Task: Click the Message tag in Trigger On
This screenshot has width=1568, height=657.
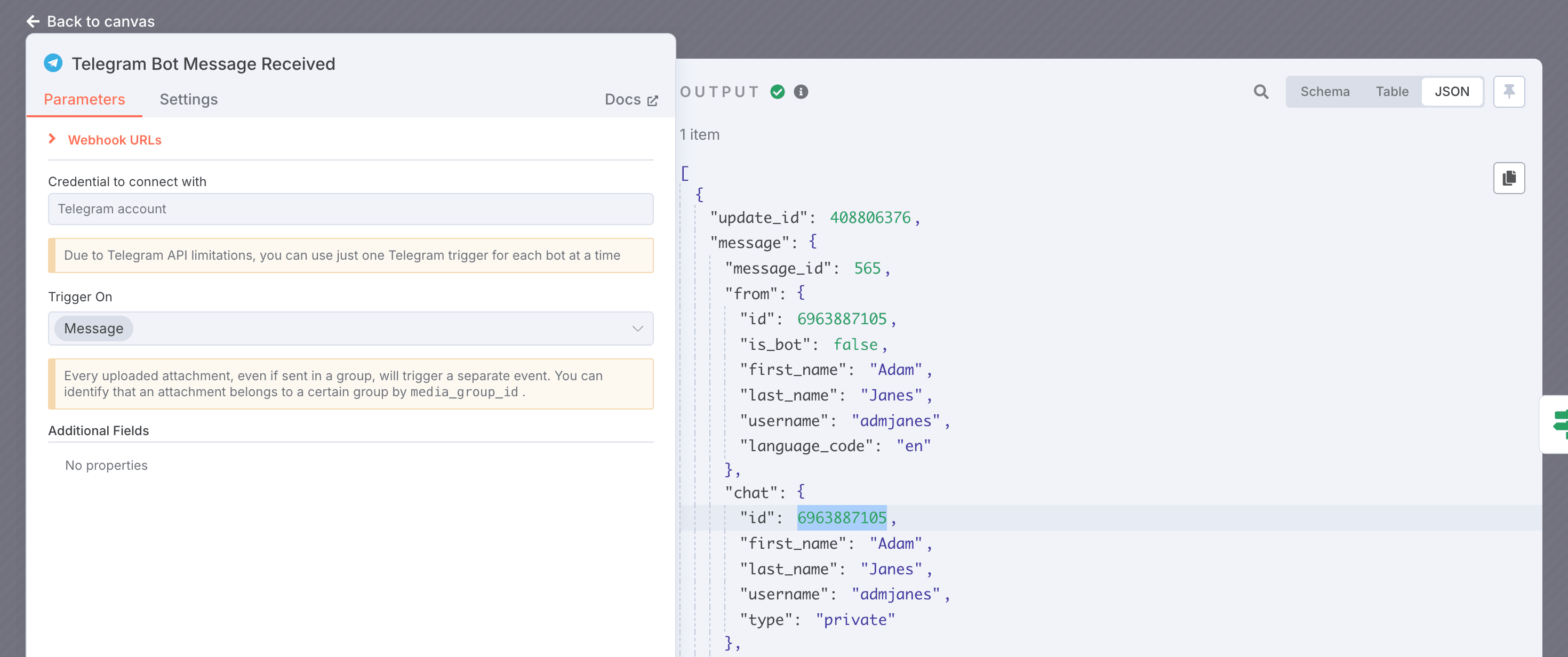Action: click(x=94, y=329)
